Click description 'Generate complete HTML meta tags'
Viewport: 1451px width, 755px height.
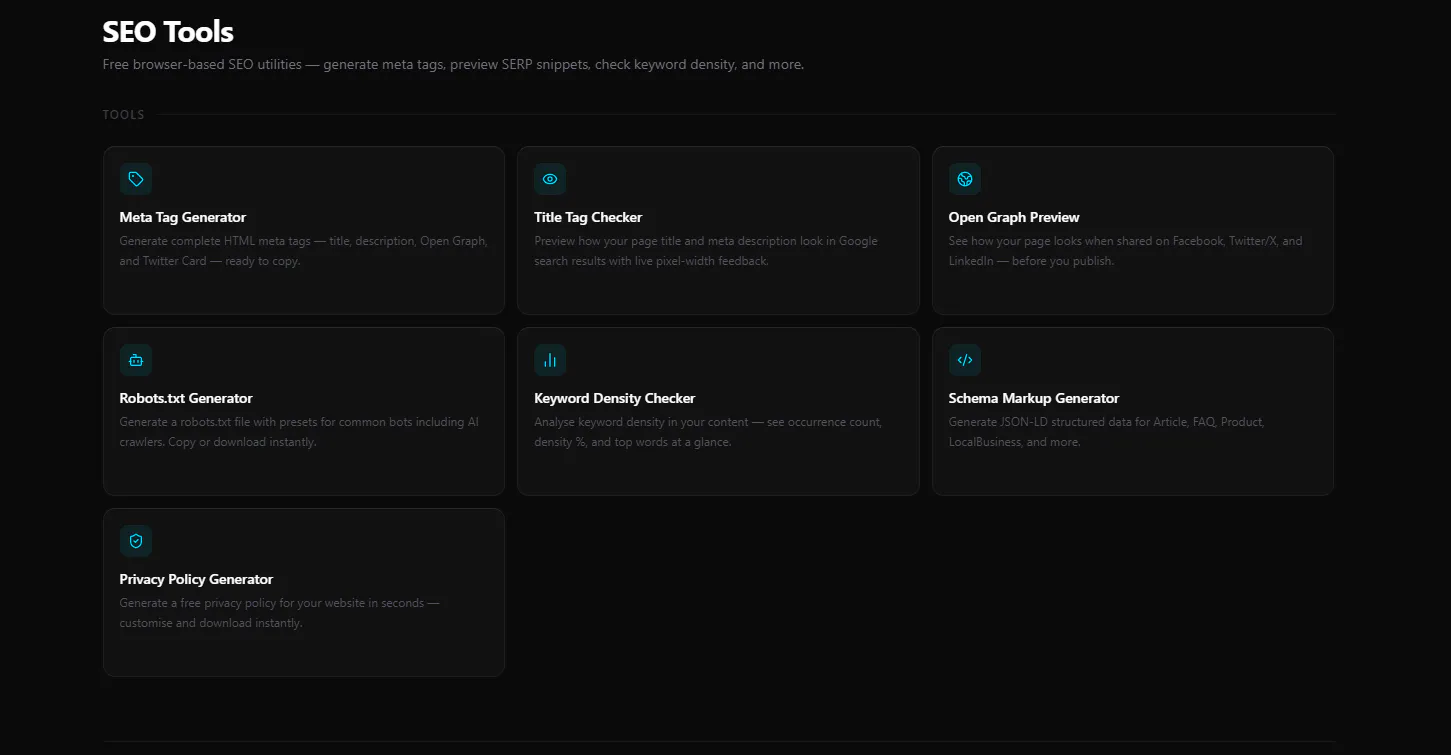[x=304, y=251]
